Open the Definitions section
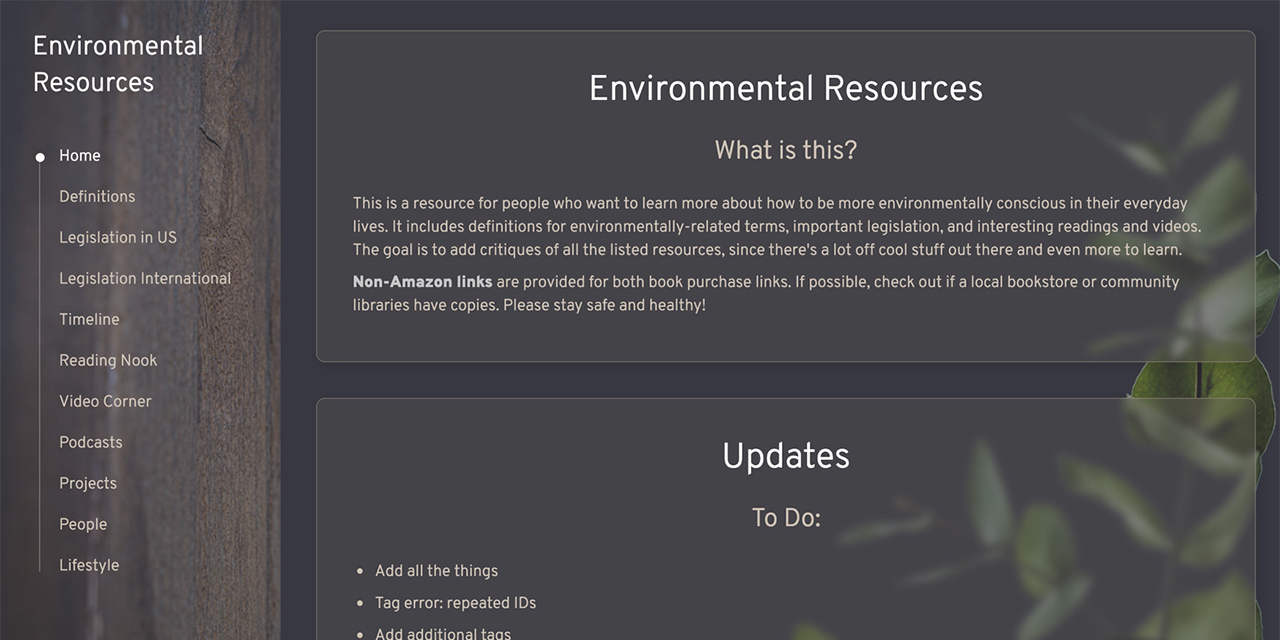The image size is (1280, 640). point(97,197)
